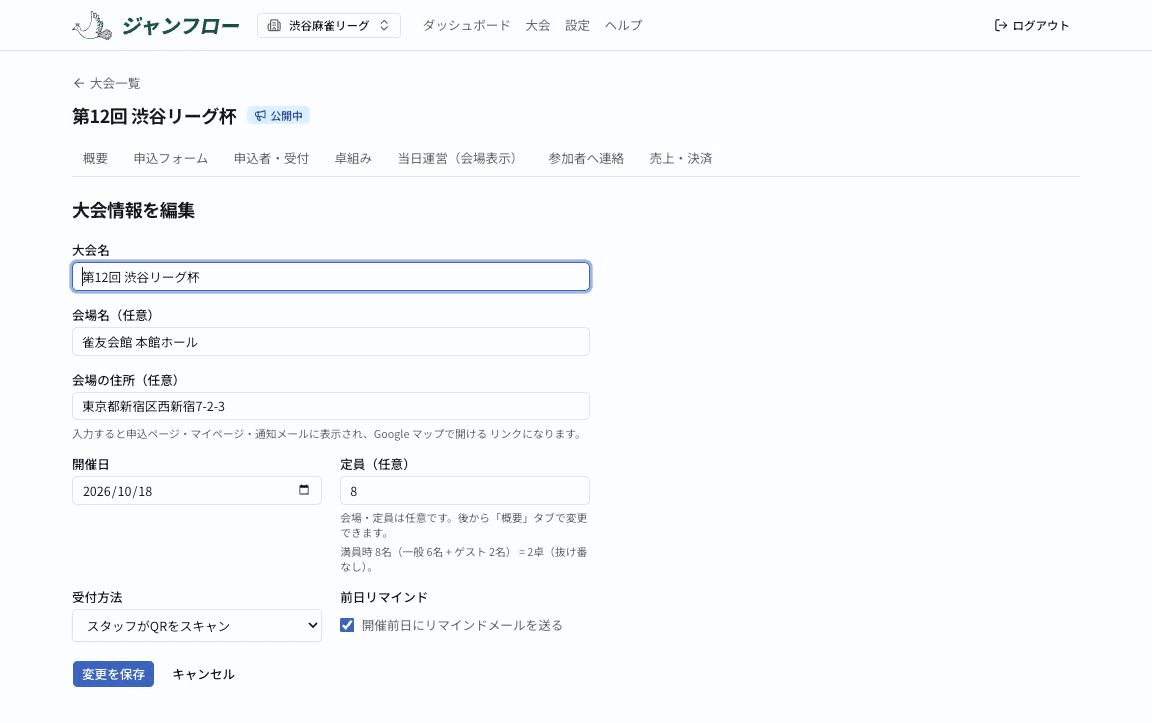1152x723 pixels.
Task: Click the 前日リマインド section label
Action: pyautogui.click(x=384, y=597)
